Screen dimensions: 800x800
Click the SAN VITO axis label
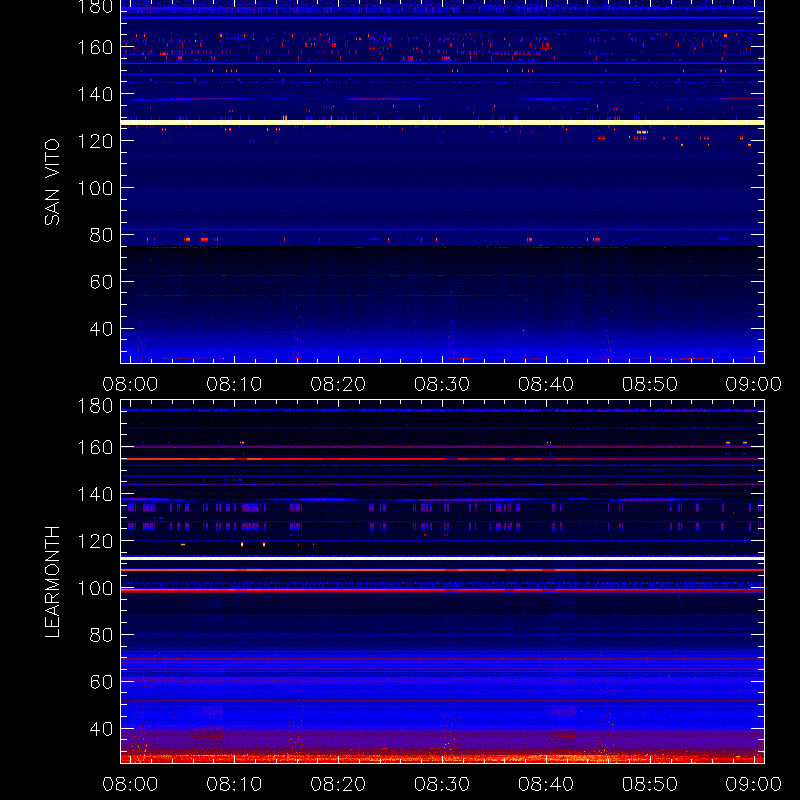click(x=52, y=182)
